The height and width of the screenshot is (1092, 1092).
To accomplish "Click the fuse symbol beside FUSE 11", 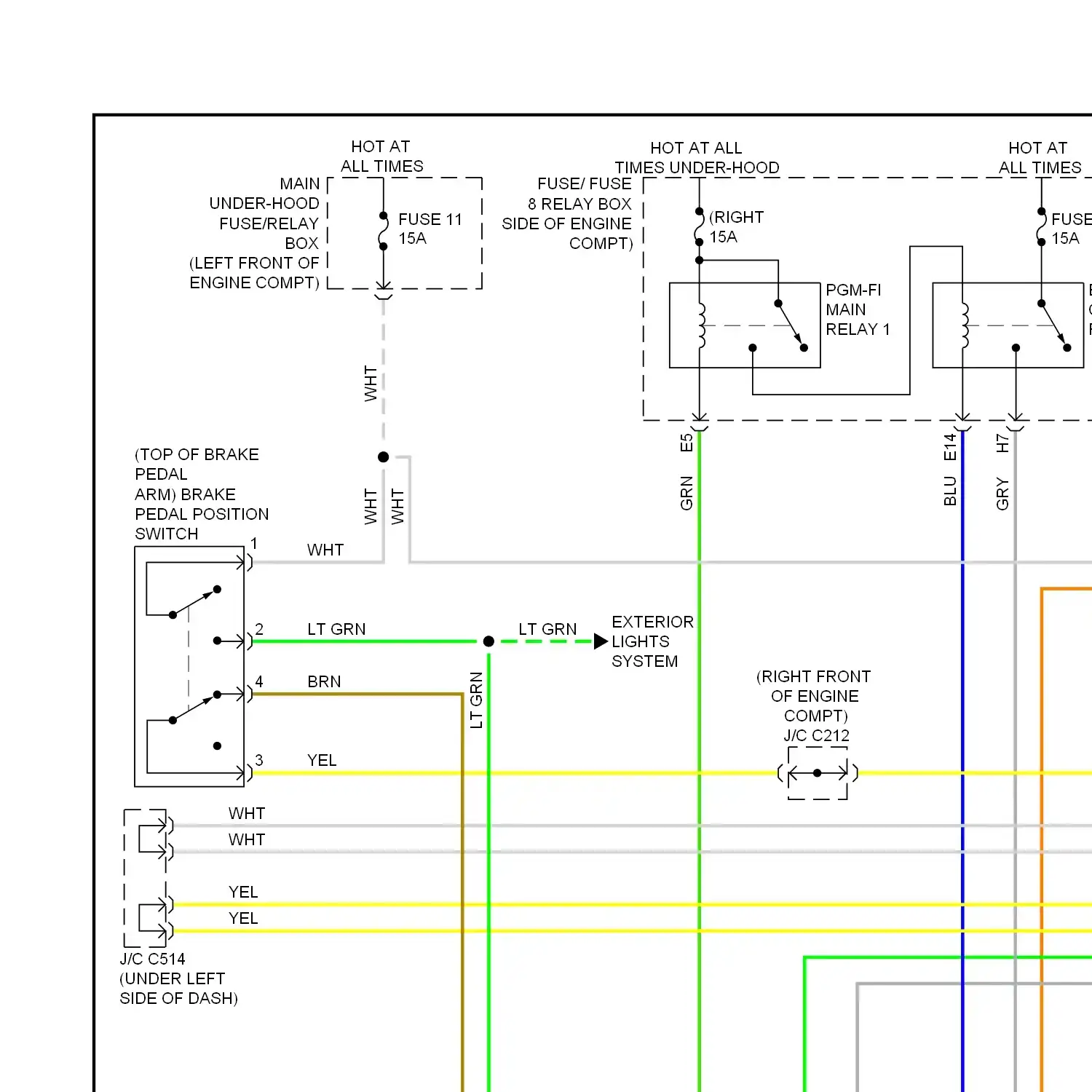I will click(384, 231).
